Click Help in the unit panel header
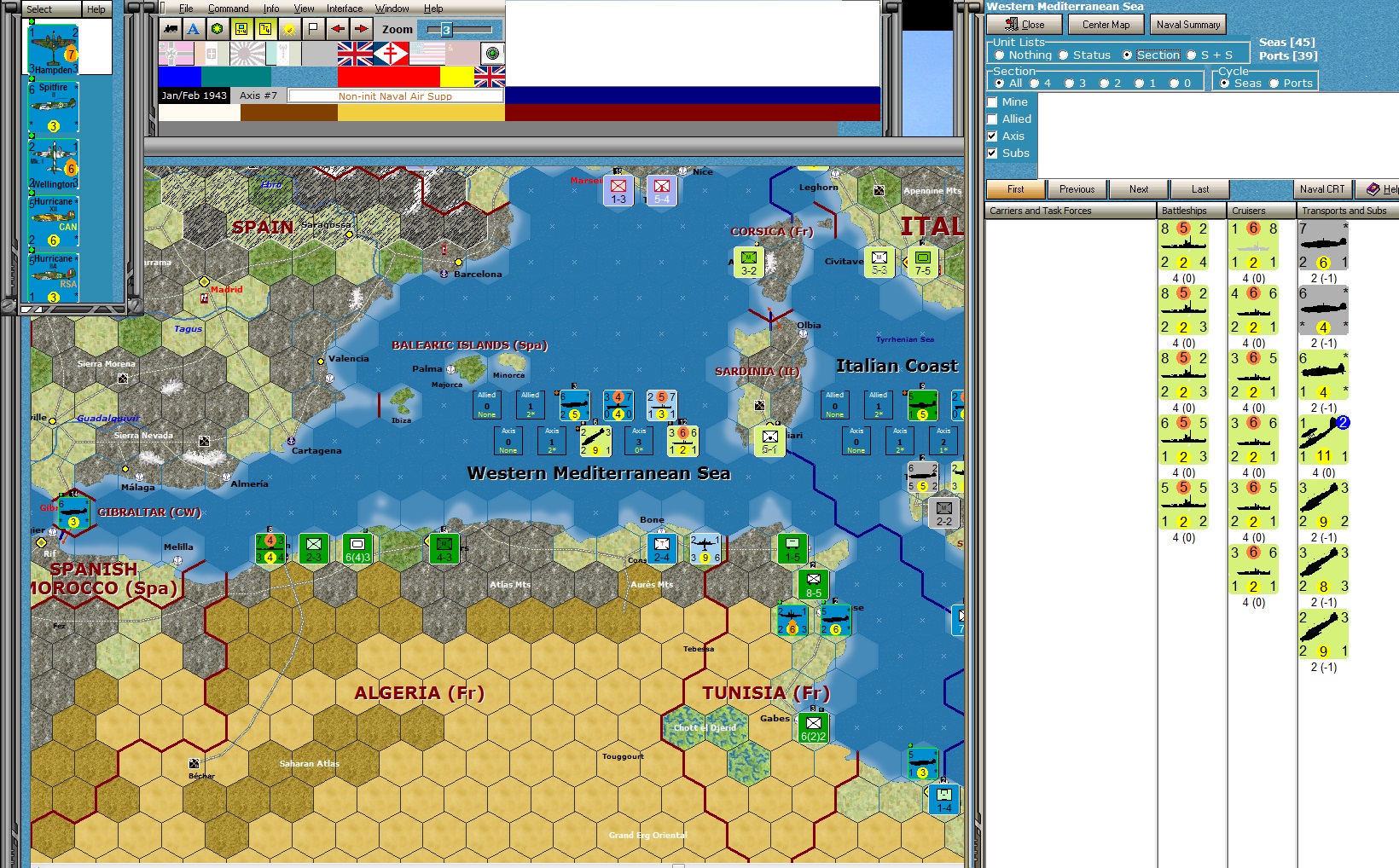The image size is (1399, 868). 96,9
